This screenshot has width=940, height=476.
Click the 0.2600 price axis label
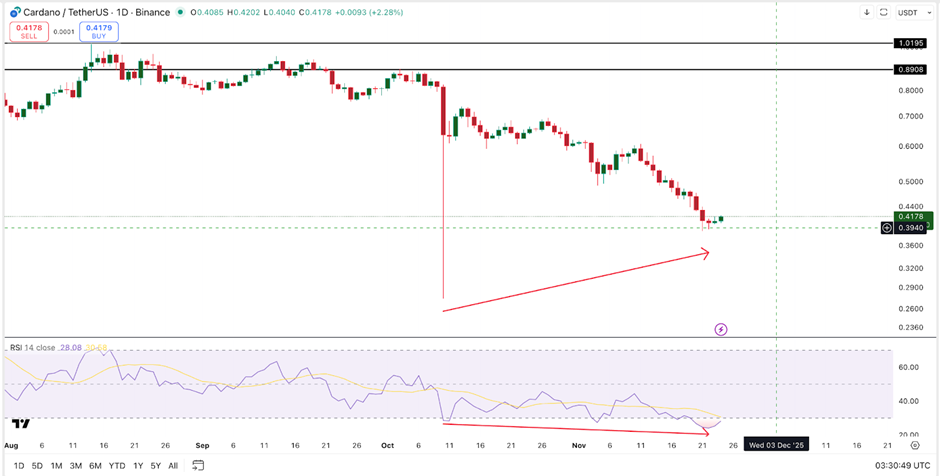point(910,309)
